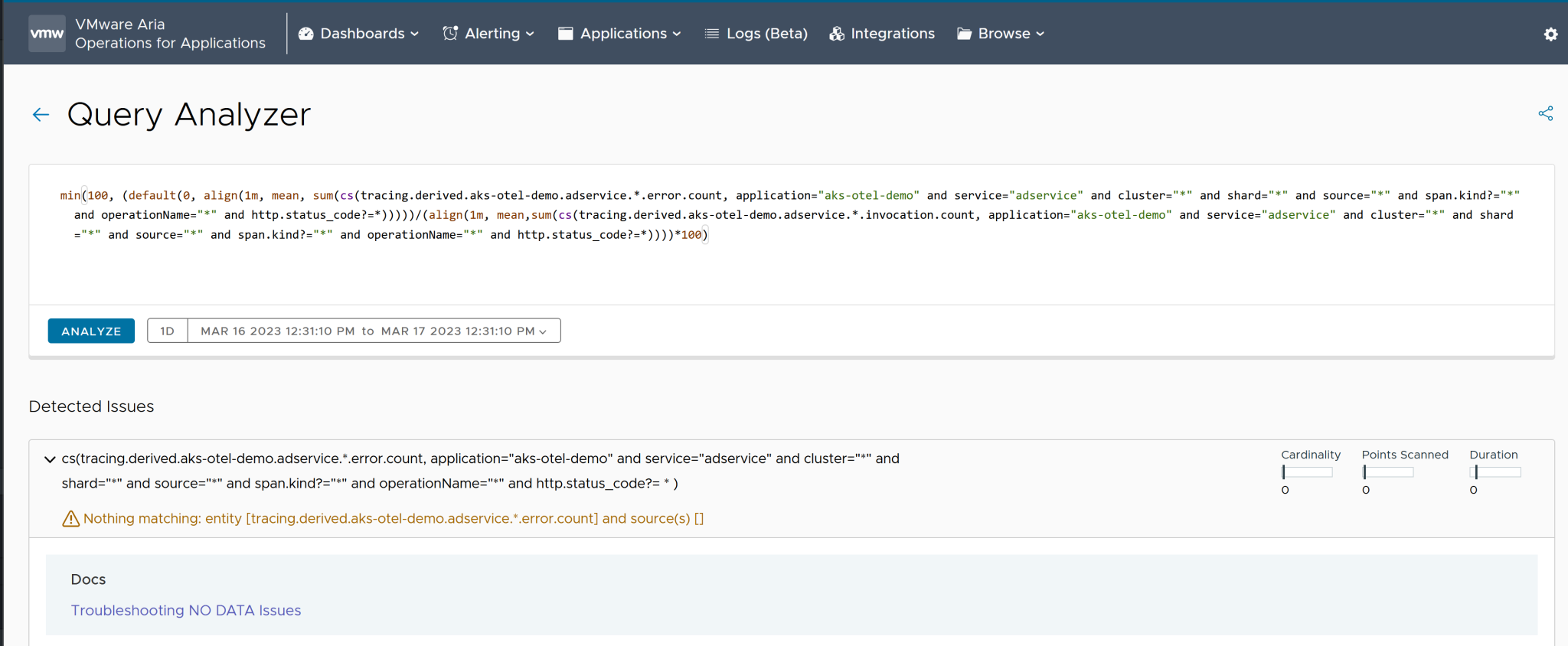The image size is (1568, 646).
Task: Click the back arrow beside Query Analyzer
Action: pos(41,115)
